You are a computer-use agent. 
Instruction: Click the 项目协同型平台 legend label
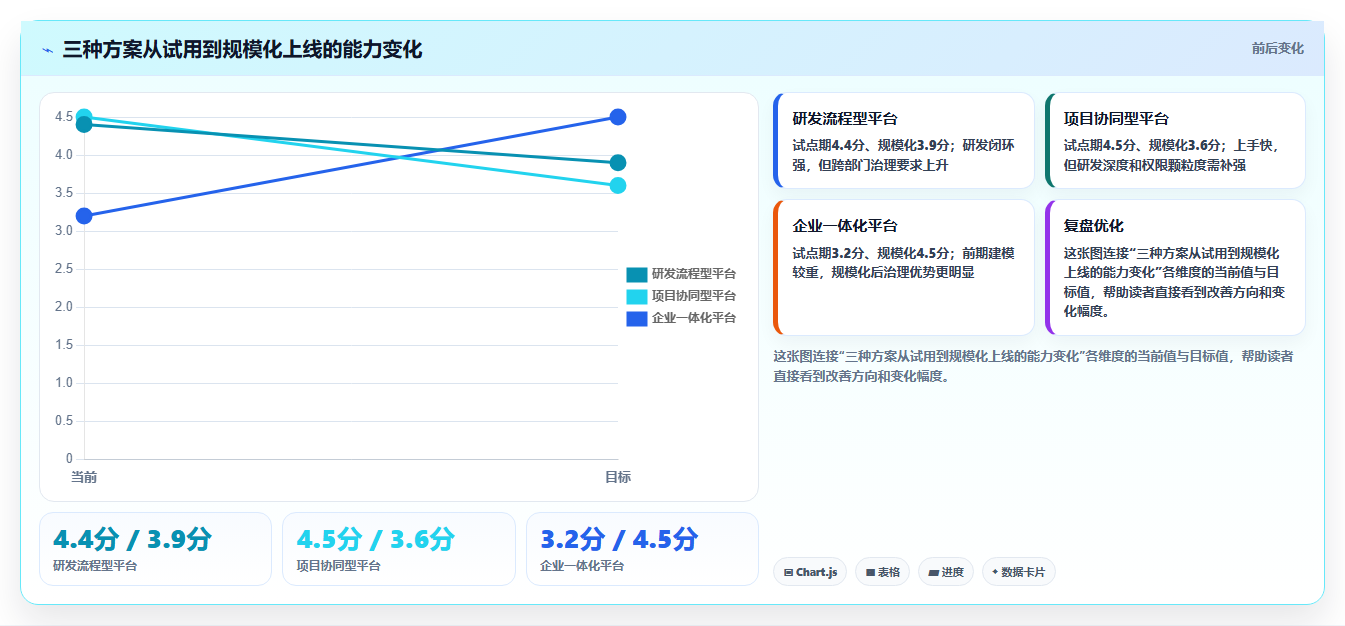tap(694, 296)
